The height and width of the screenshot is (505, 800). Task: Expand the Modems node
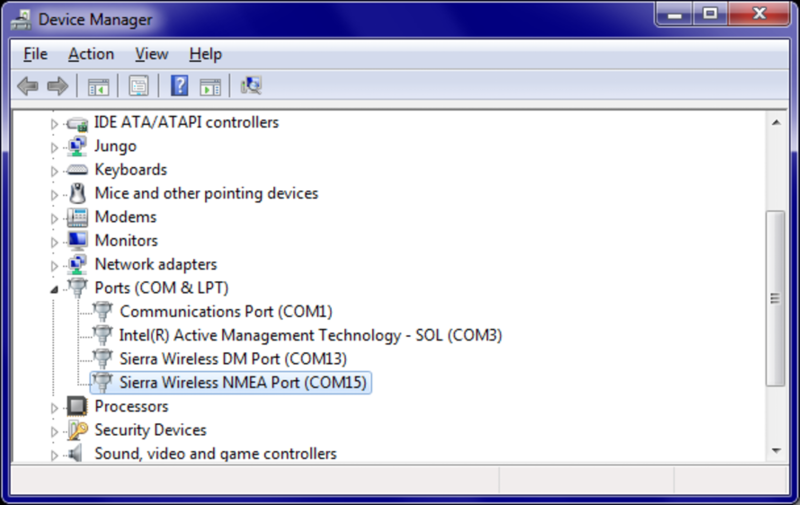click(x=54, y=218)
